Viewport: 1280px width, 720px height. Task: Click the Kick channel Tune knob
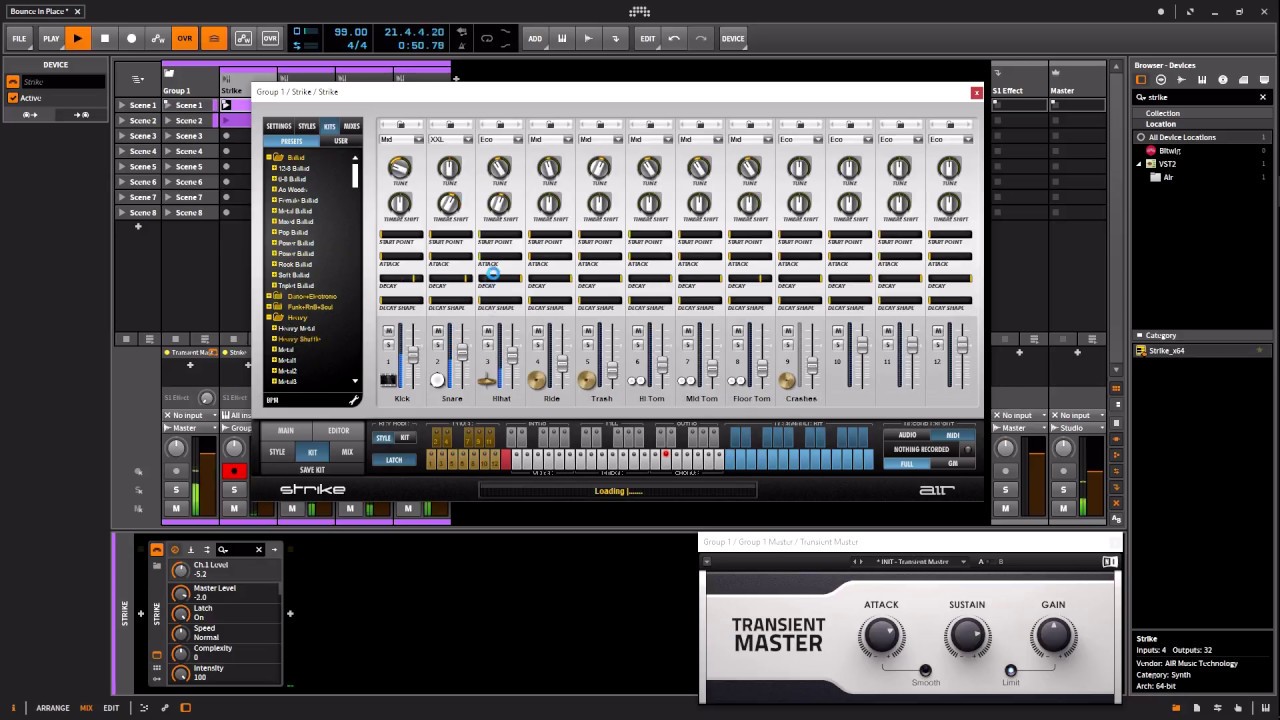(400, 168)
